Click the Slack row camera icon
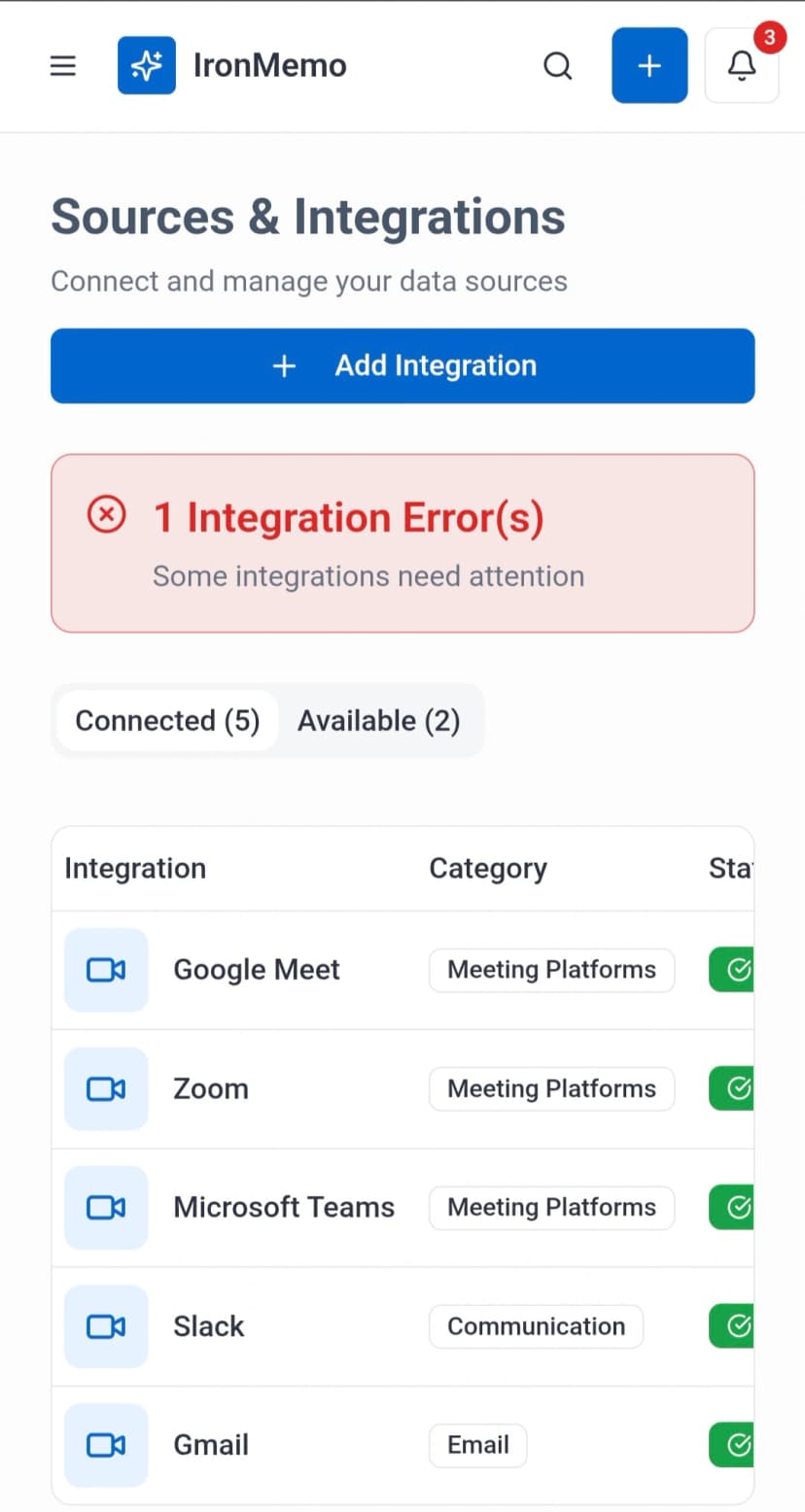 [x=106, y=1326]
